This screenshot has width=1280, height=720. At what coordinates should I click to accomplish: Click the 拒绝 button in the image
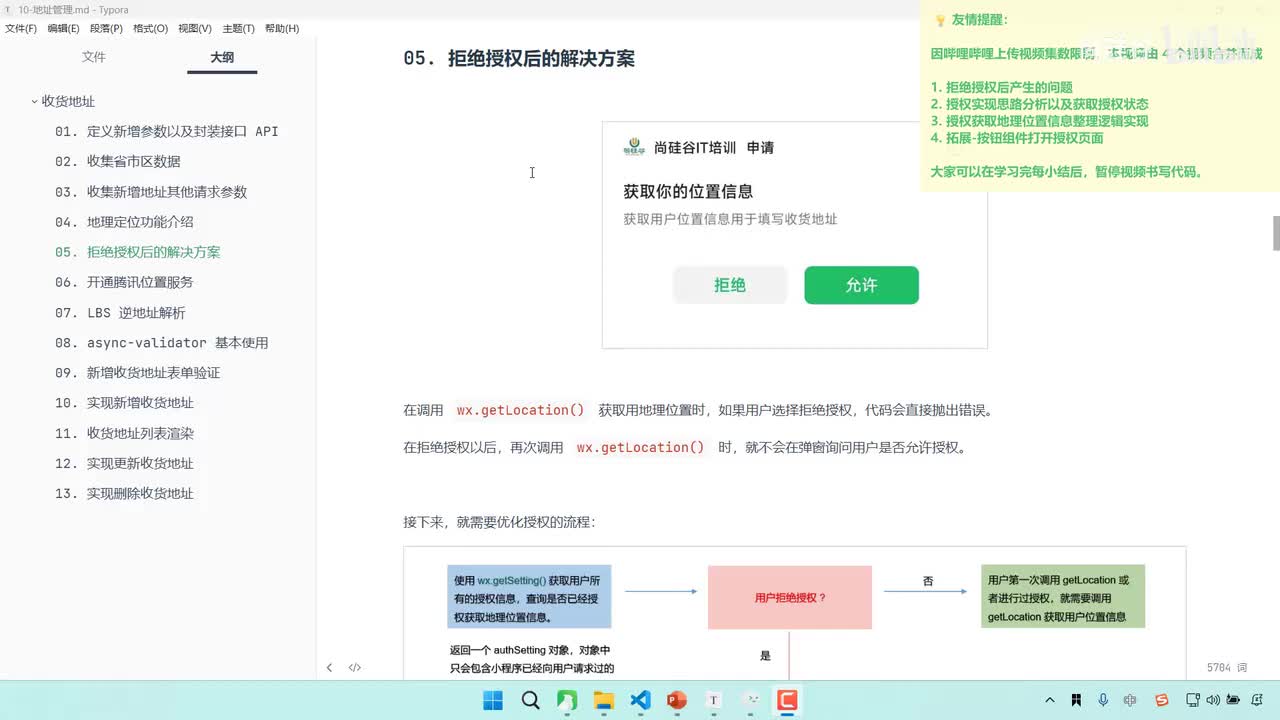(730, 285)
